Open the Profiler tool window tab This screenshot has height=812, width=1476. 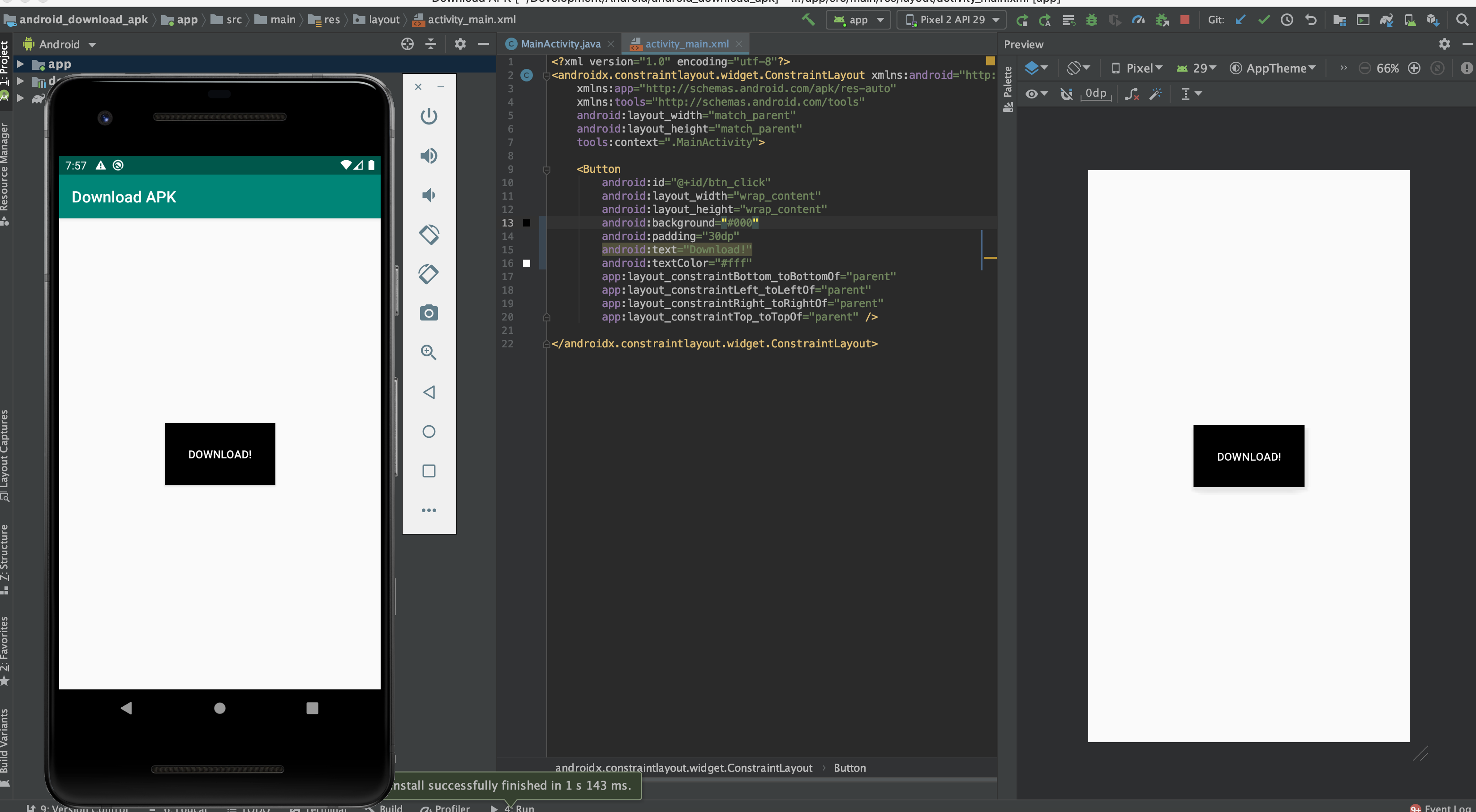tap(445, 808)
